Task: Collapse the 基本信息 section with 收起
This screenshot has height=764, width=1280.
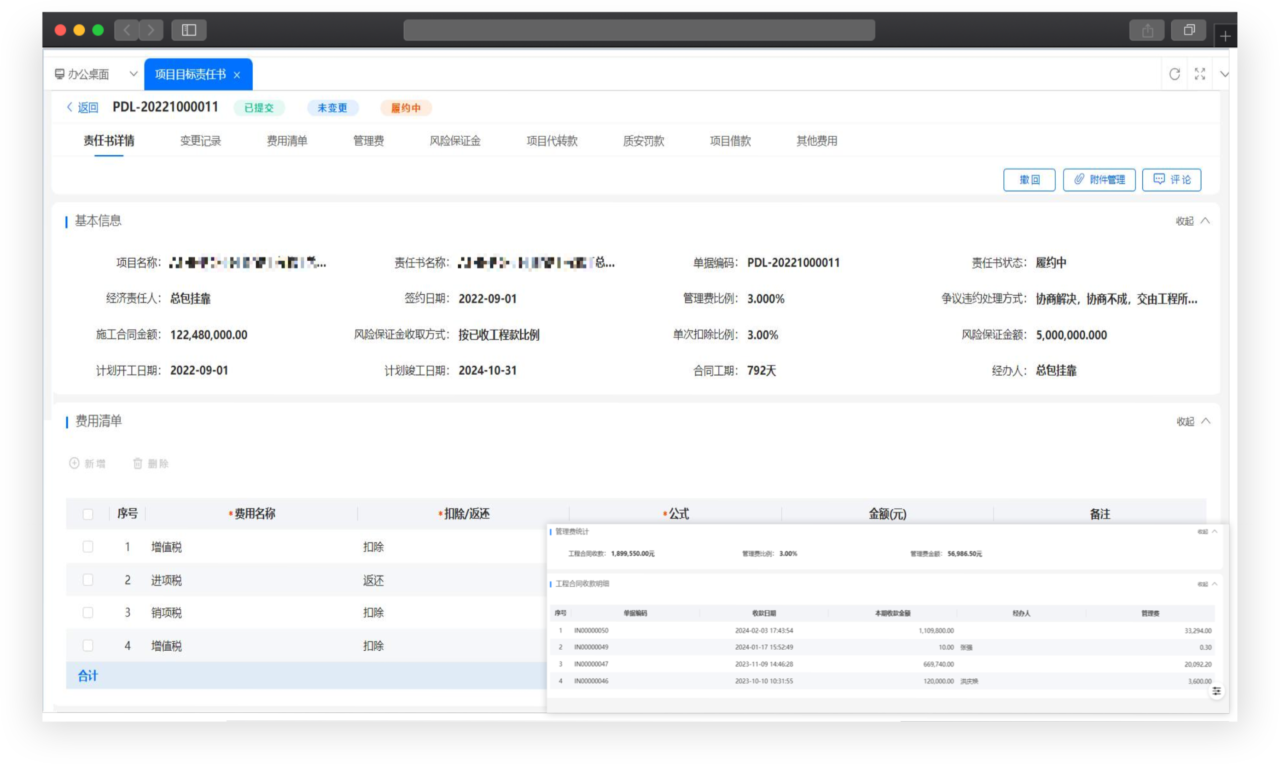Action: 1193,221
